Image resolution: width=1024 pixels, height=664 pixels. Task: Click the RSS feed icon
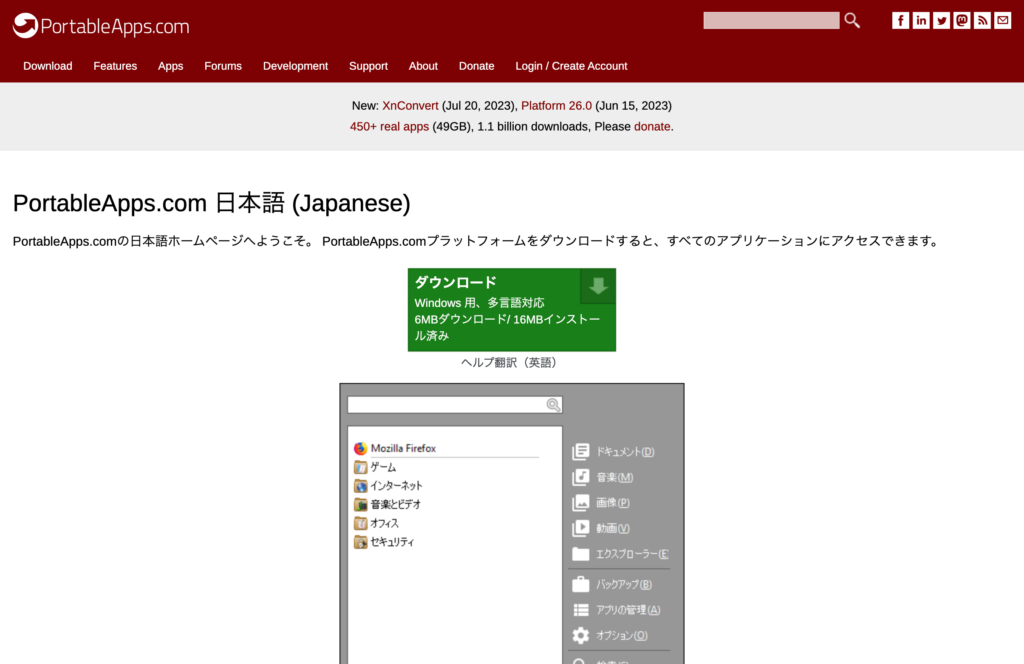982,21
